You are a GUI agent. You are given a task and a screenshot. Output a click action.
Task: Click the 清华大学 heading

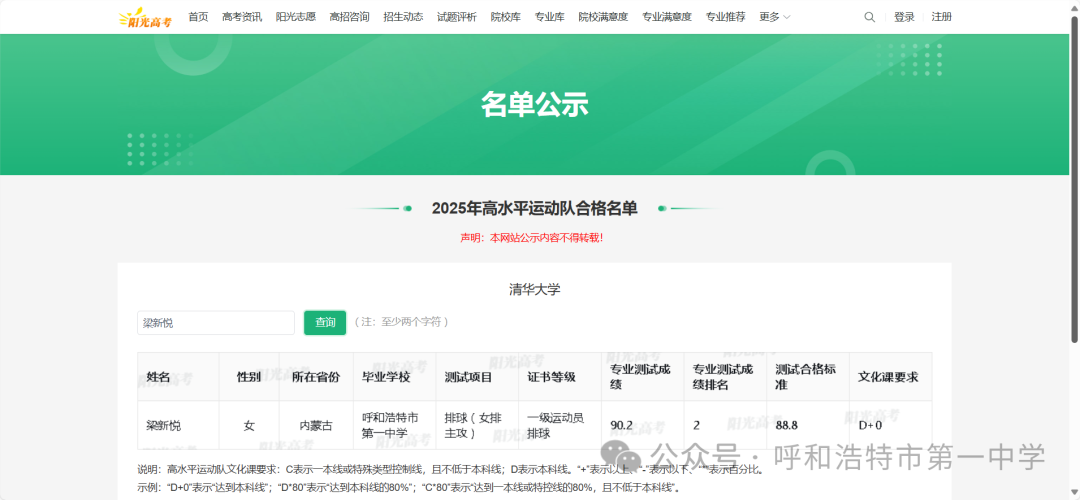point(534,289)
